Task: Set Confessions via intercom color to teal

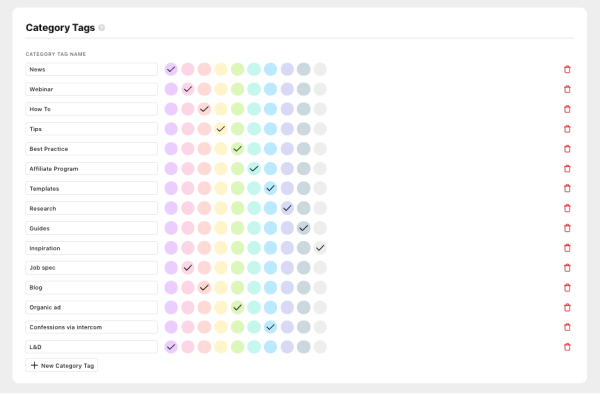Action: click(254, 327)
